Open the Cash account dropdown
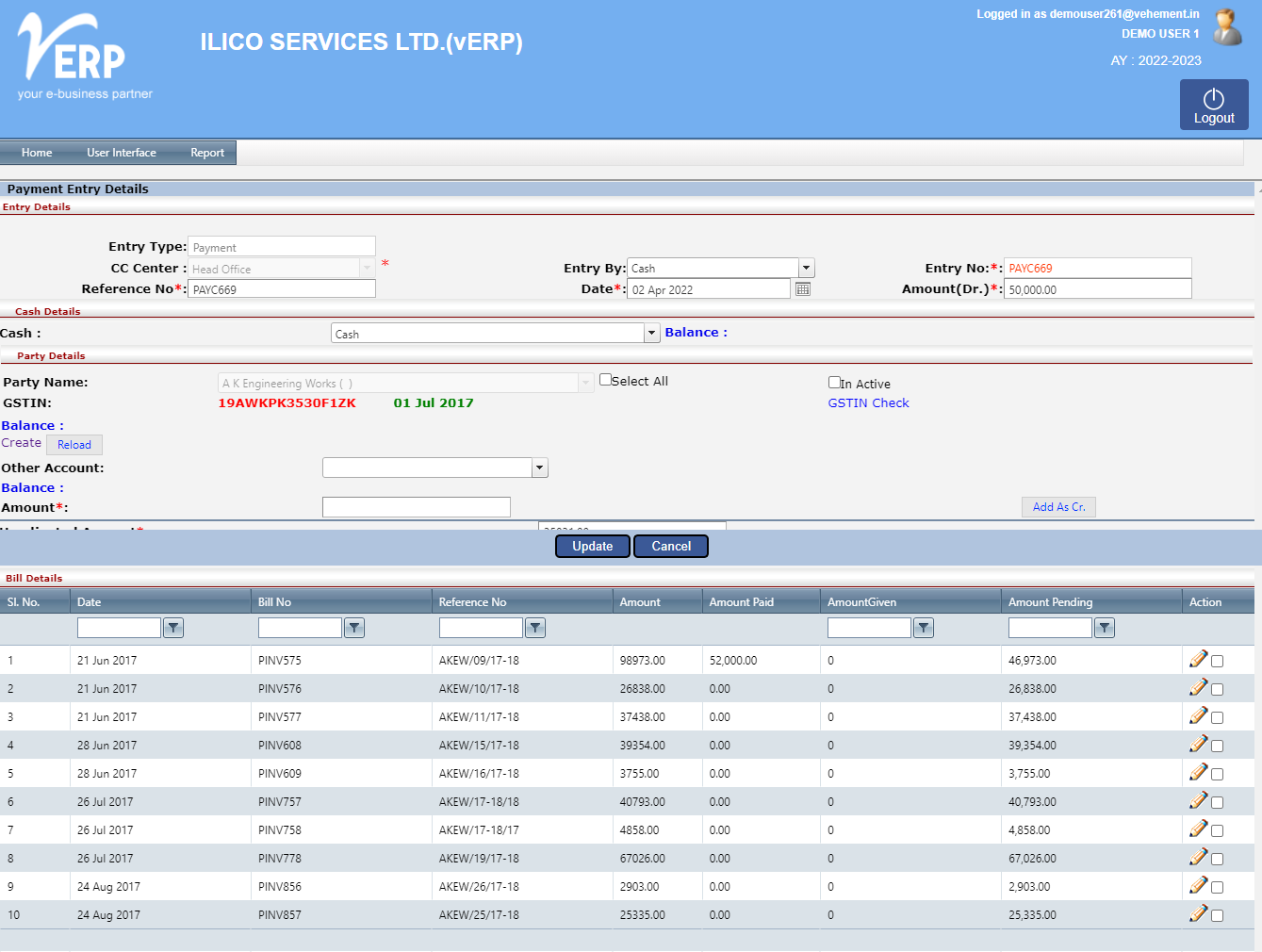Screen dimensions: 1262x952 tap(651, 333)
